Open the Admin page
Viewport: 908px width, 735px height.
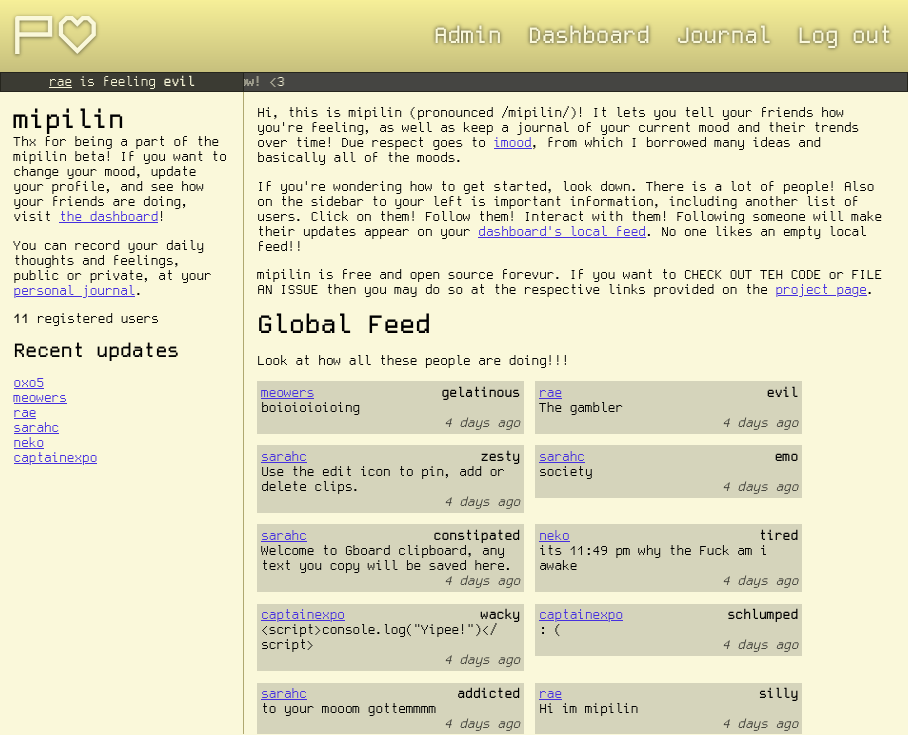pyautogui.click(x=467, y=35)
